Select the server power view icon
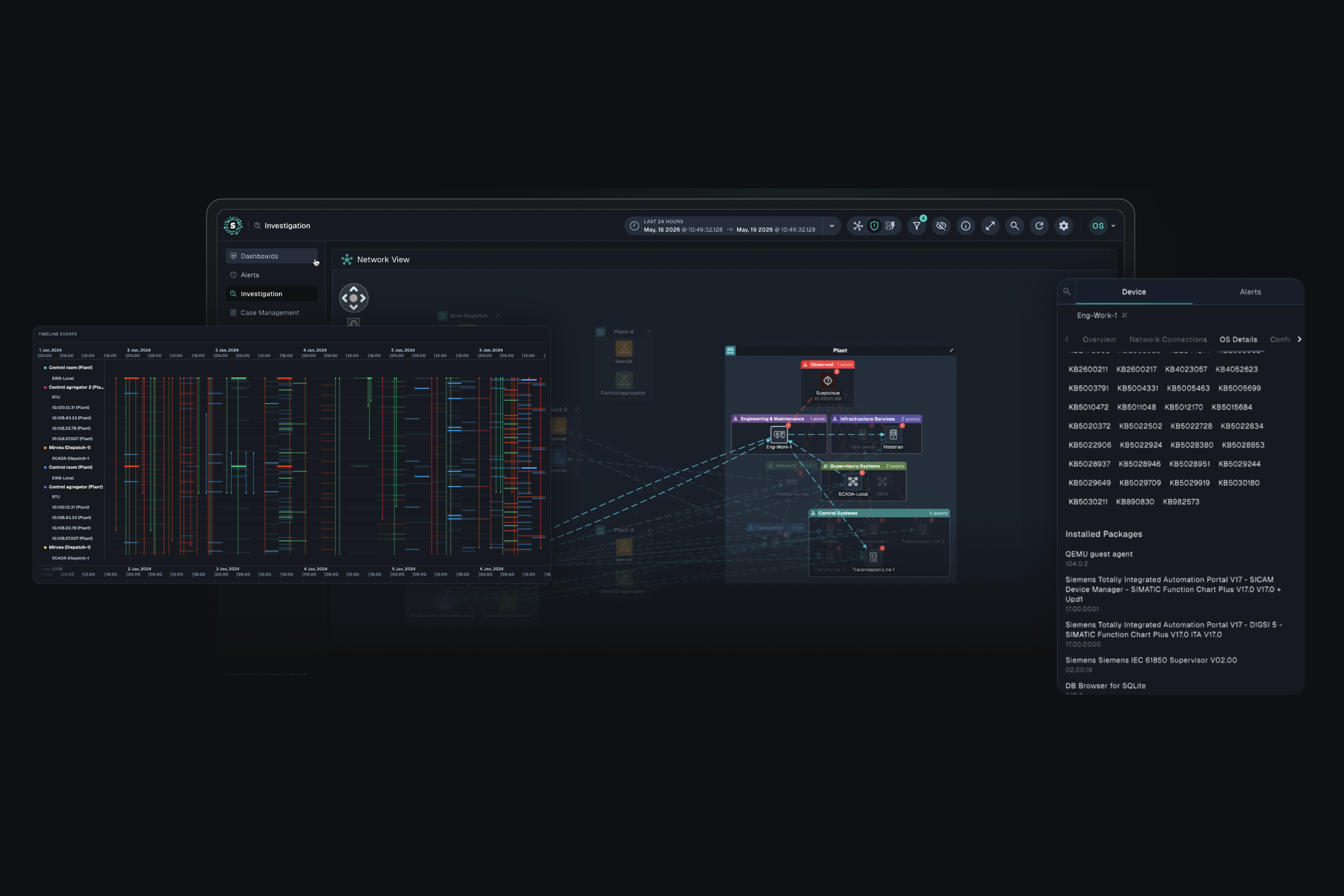The image size is (1344, 896). 889,226
